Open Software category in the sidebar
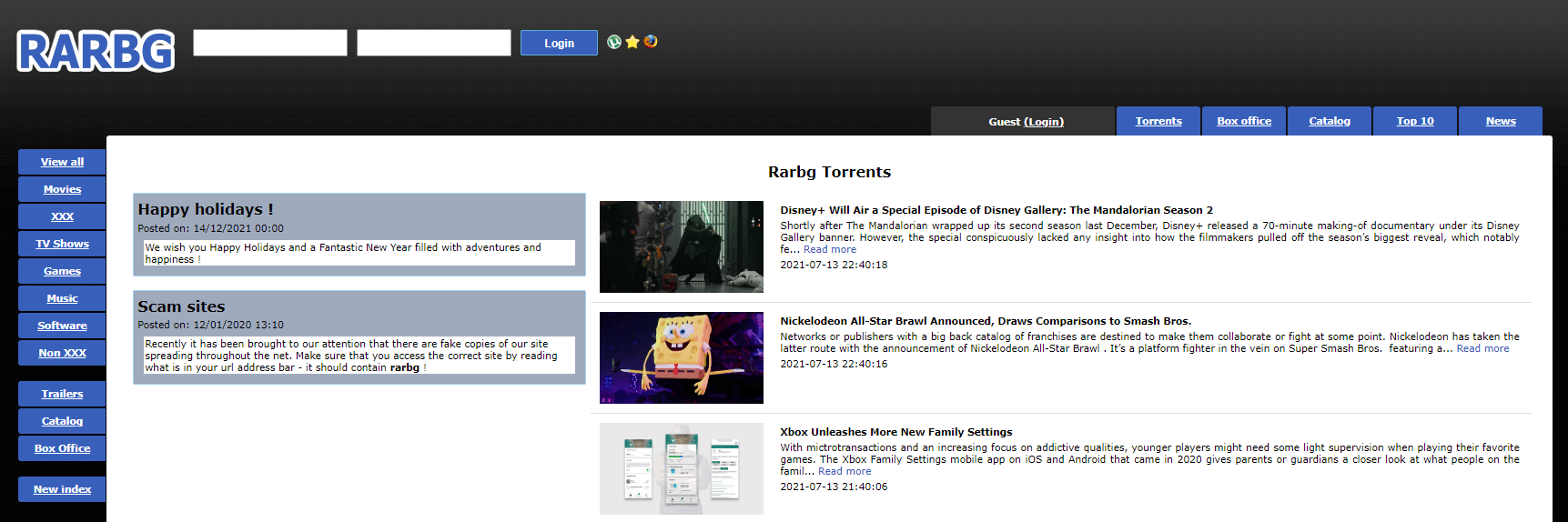This screenshot has height=522, width=1568. (x=62, y=326)
